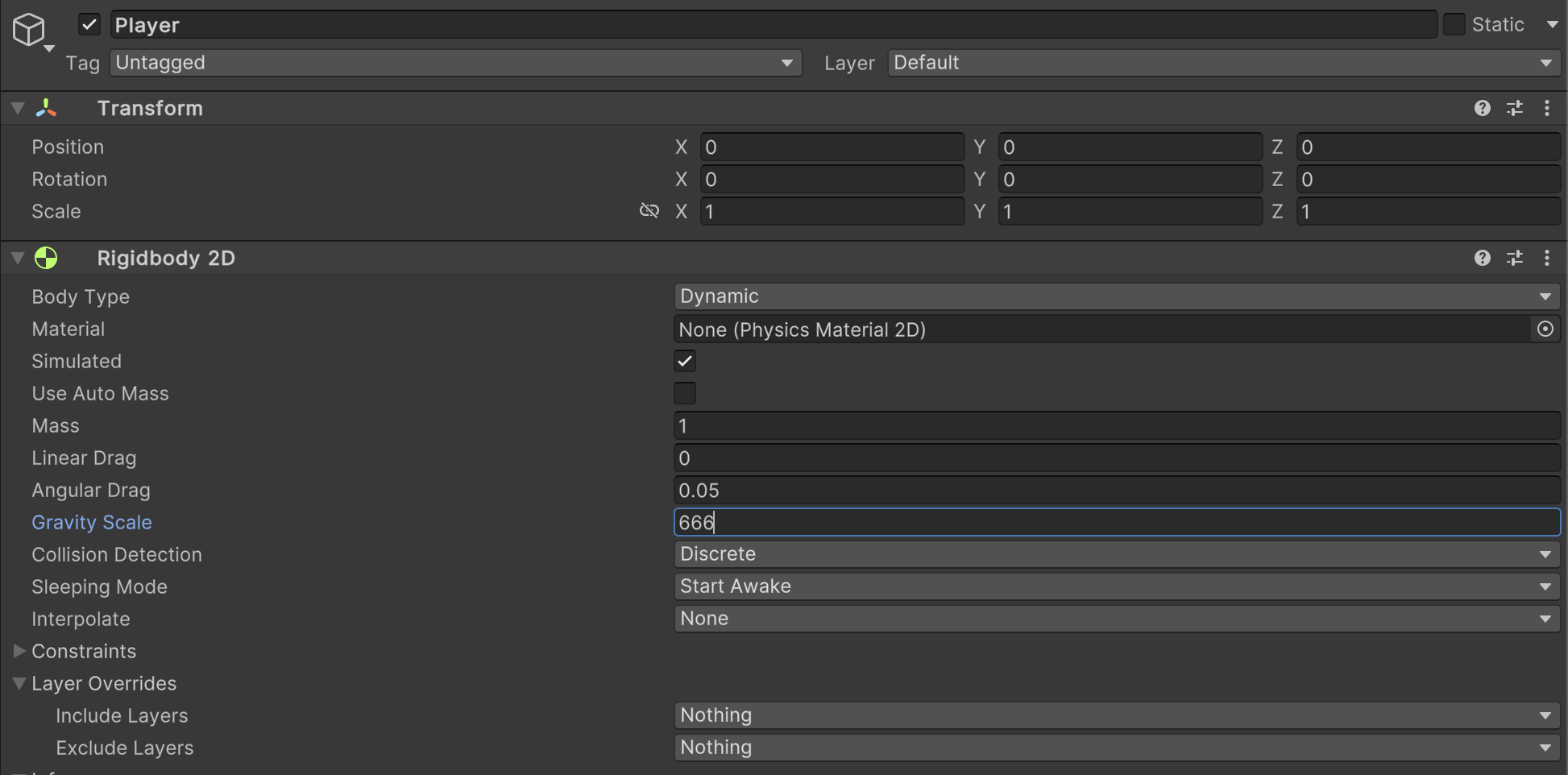Open the Physics Material 2D object picker
The width and height of the screenshot is (1568, 775).
(x=1545, y=329)
